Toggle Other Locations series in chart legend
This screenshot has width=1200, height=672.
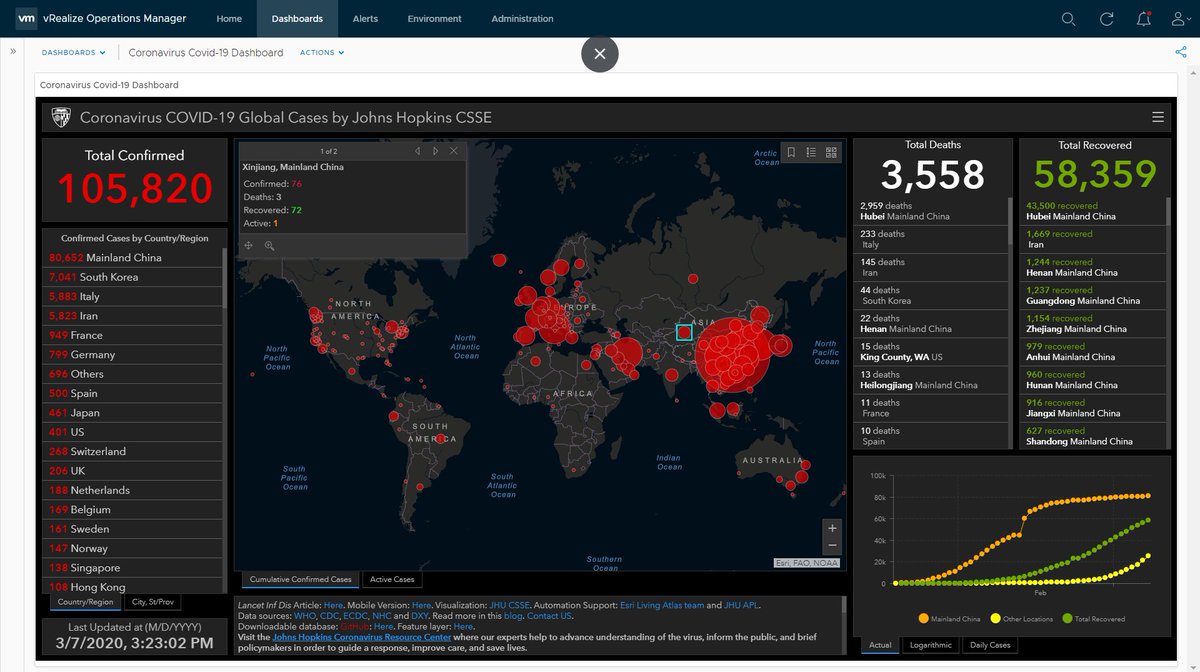point(1022,619)
